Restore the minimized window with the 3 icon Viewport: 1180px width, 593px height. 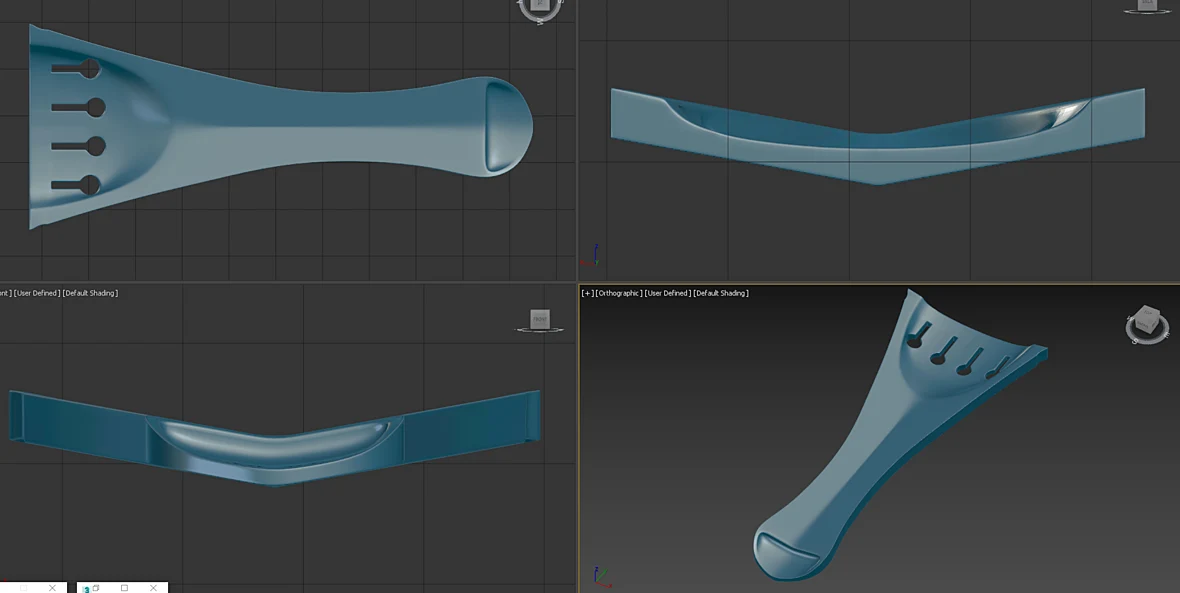point(96,588)
